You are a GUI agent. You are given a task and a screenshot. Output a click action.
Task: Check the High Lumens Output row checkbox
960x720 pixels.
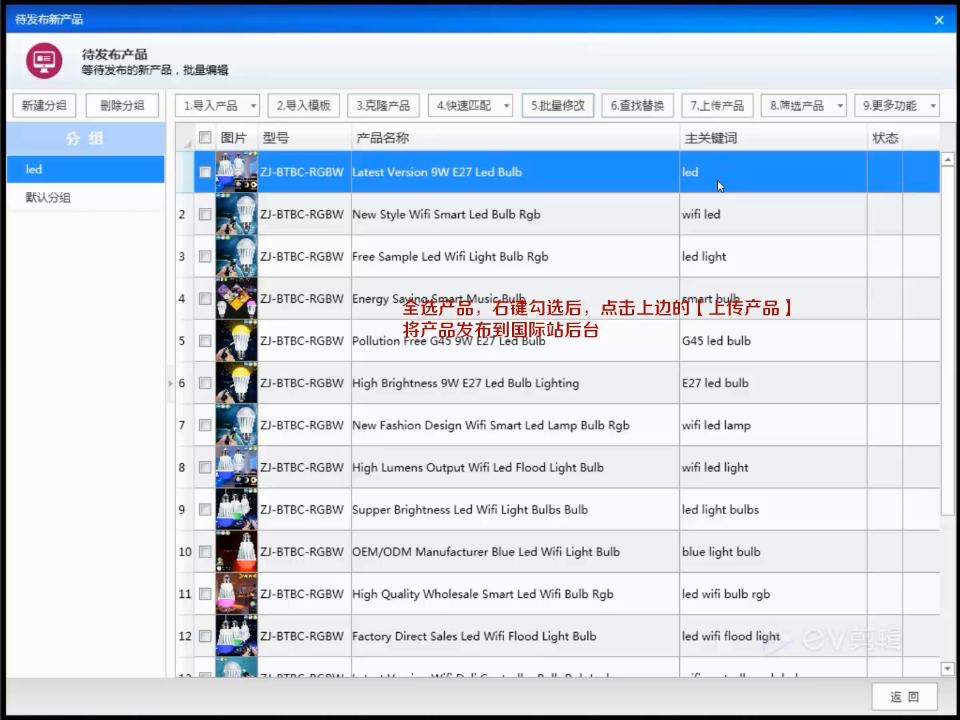coord(205,468)
